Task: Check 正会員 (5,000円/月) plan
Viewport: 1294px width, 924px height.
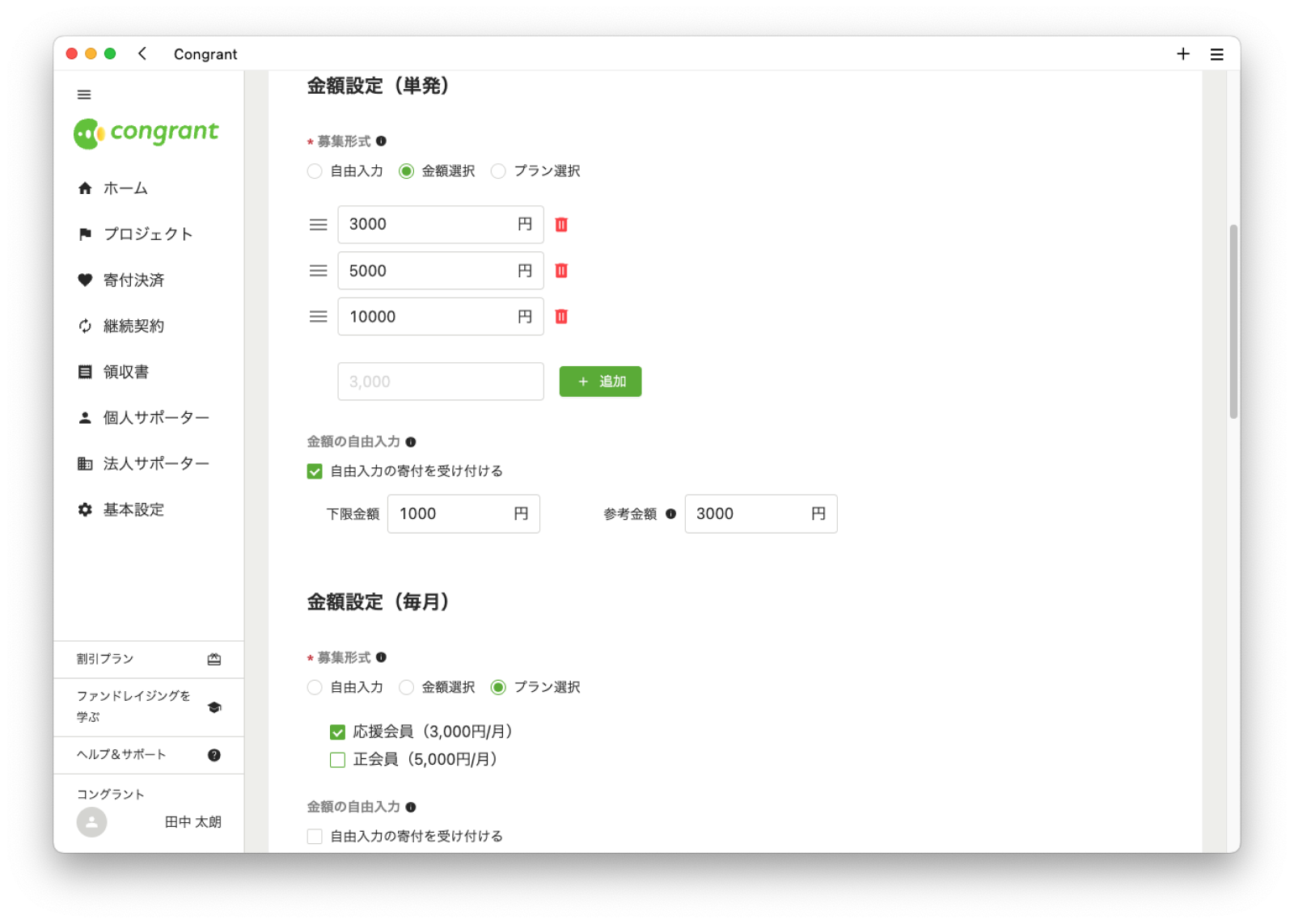Action: point(337,760)
